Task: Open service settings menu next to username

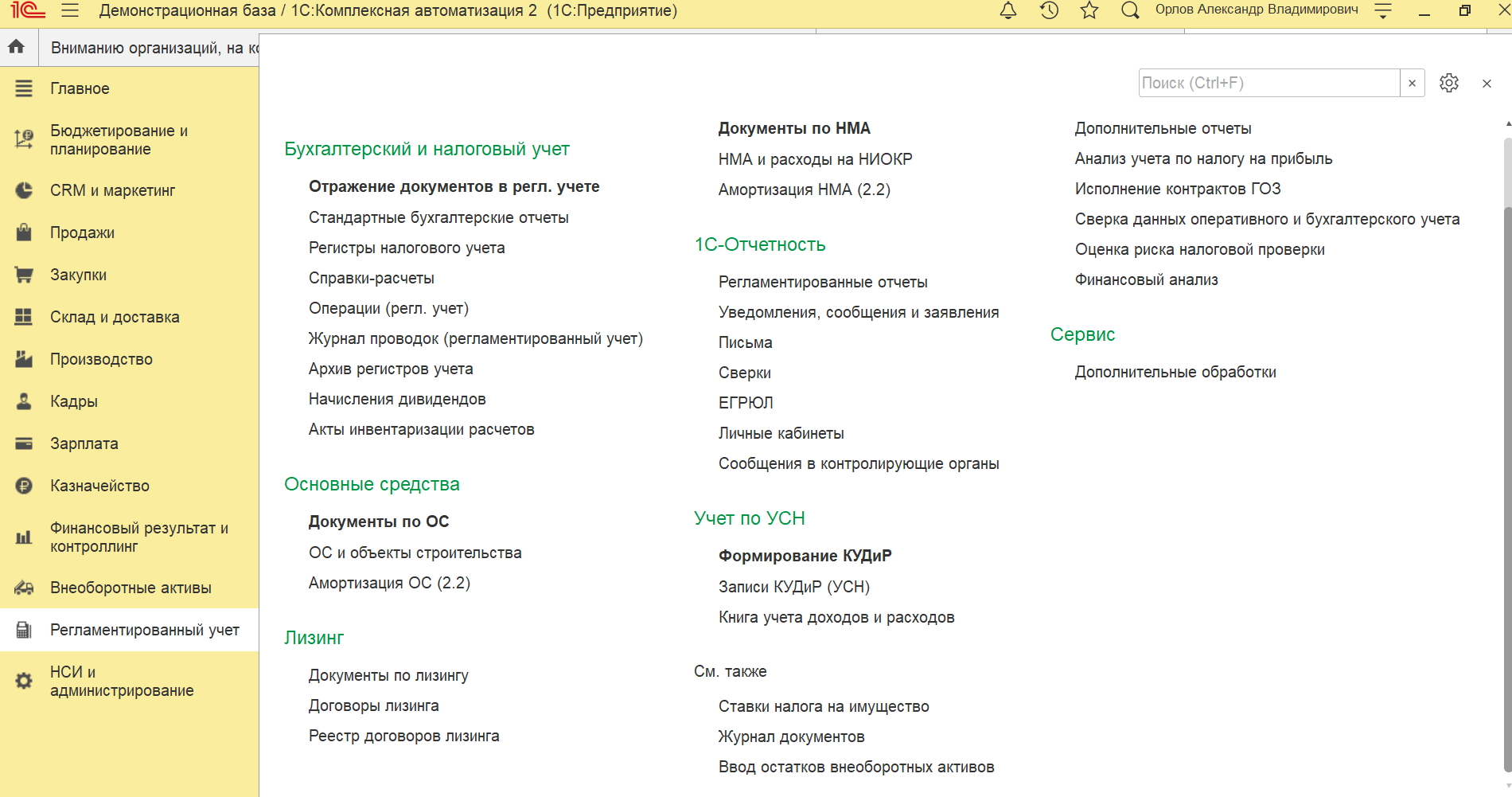Action: point(1383,11)
